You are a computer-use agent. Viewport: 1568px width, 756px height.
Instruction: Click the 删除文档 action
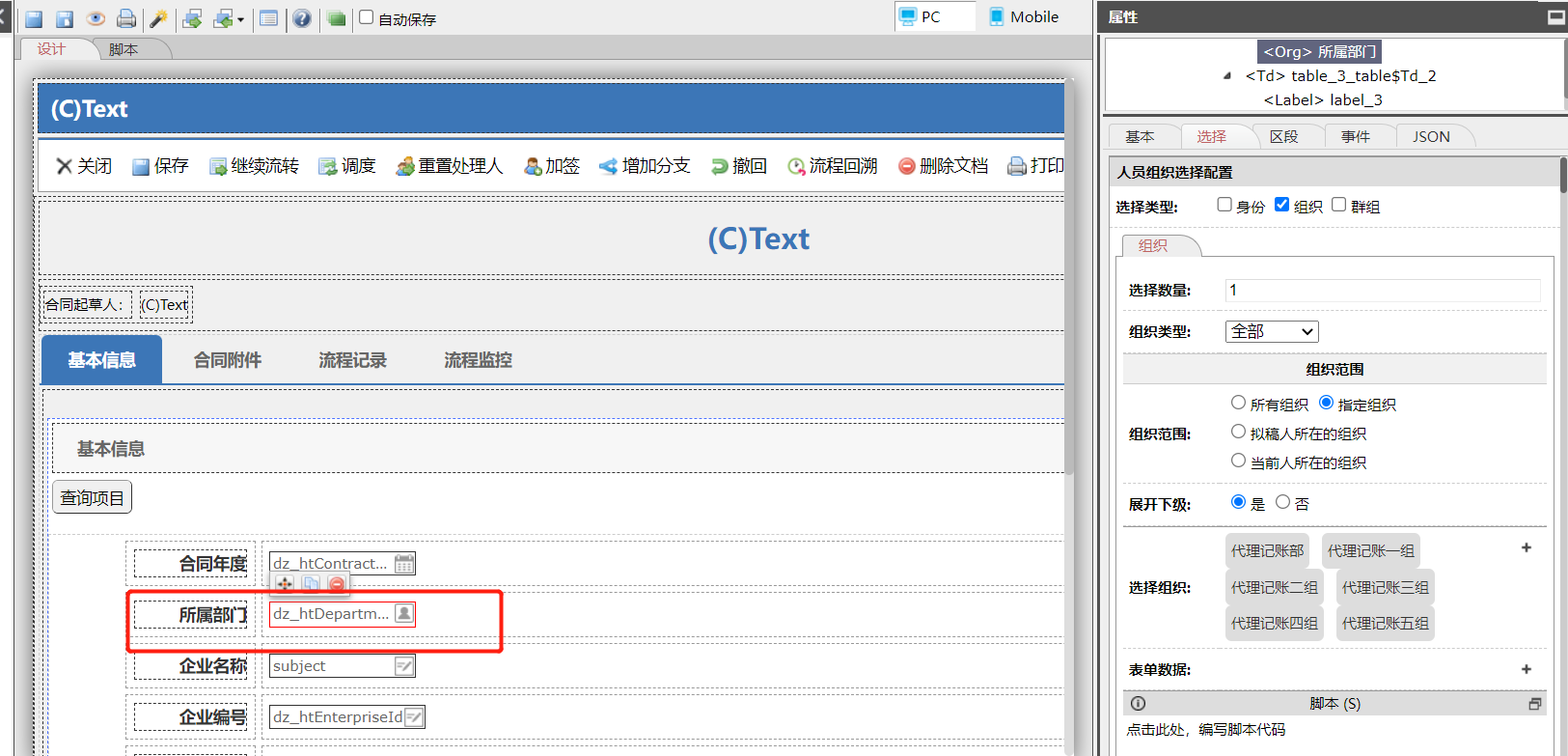coord(943,166)
